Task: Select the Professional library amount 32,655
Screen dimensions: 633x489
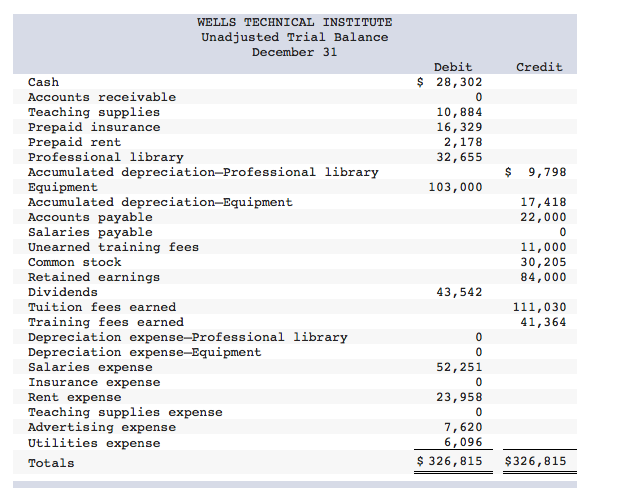Action: click(459, 157)
